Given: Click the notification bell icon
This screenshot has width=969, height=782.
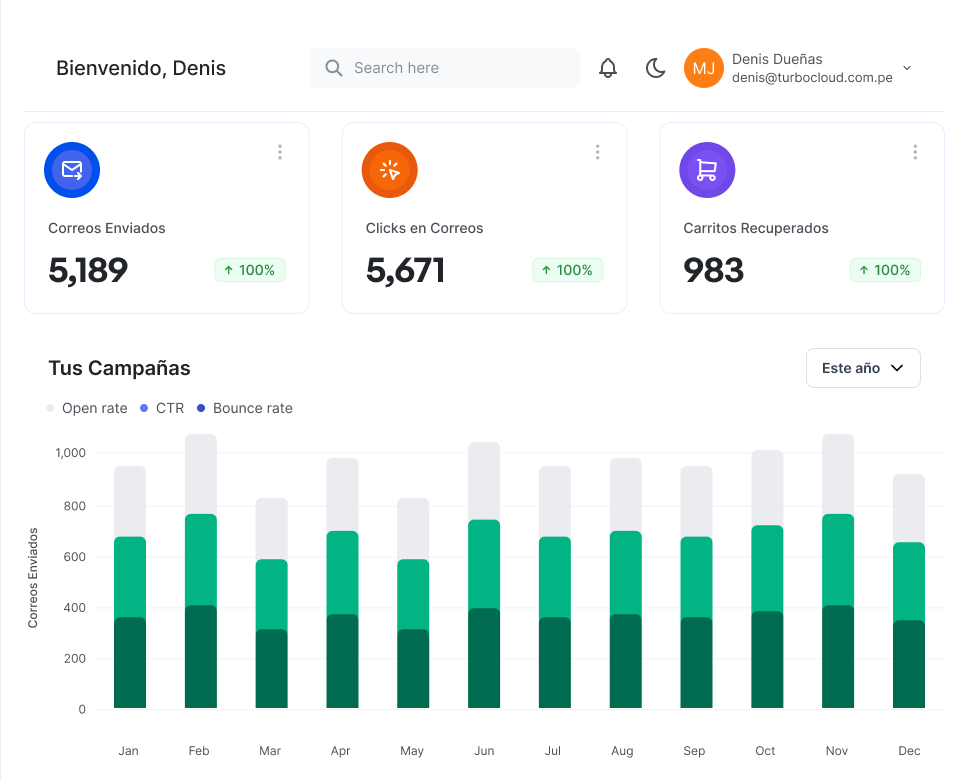Looking at the screenshot, I should point(608,68).
